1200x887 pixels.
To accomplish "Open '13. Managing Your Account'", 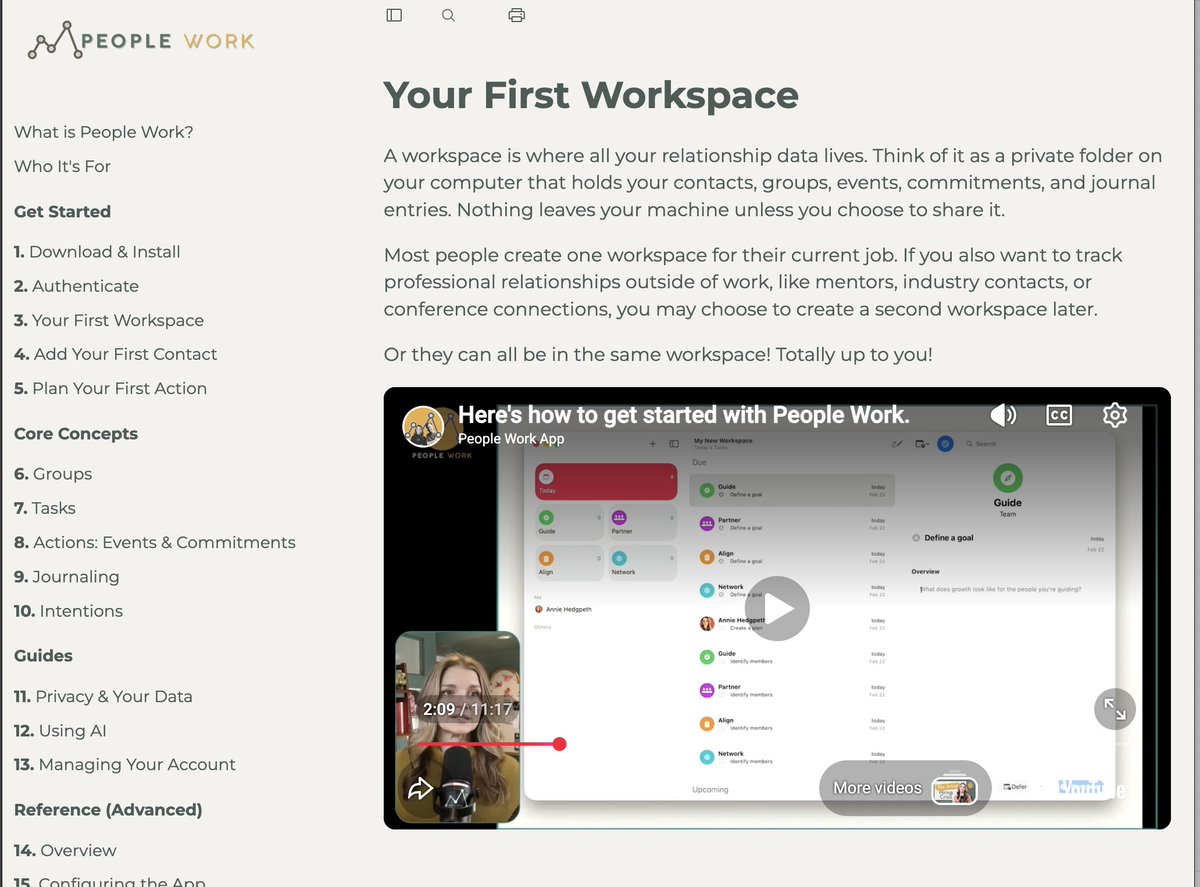I will 125,764.
